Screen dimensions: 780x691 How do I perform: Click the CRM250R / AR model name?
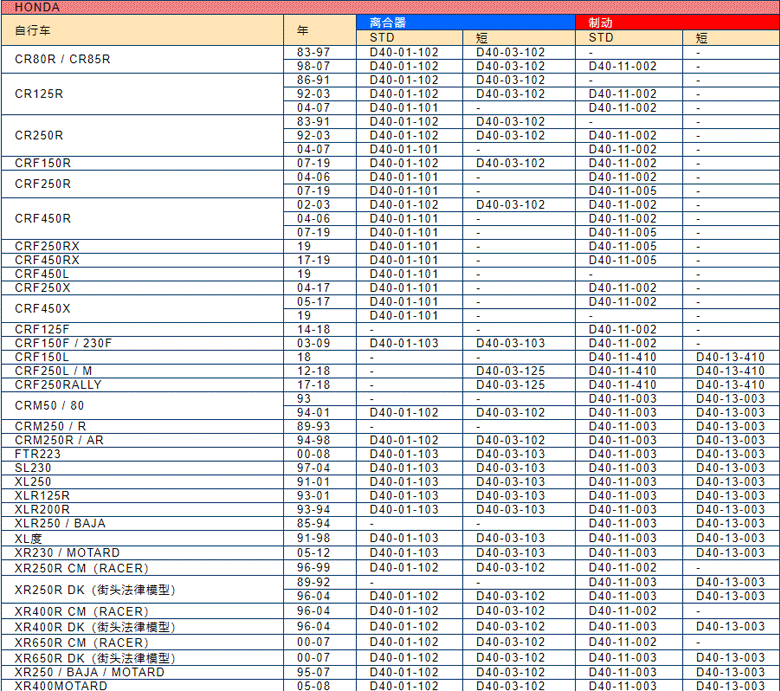(59, 440)
